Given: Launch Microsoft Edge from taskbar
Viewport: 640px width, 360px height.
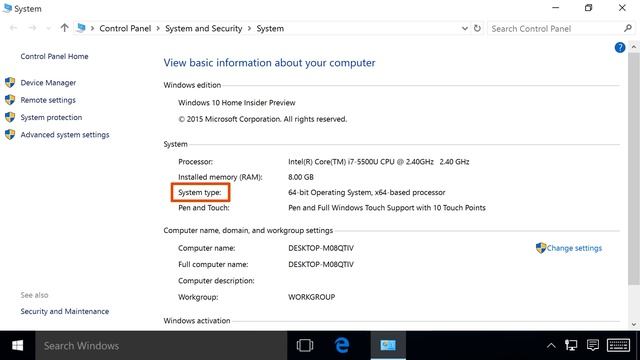Looking at the screenshot, I should [342, 346].
